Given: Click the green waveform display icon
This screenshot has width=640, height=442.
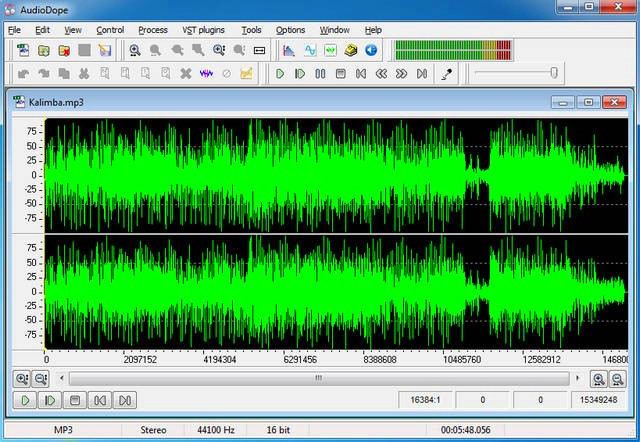Looking at the screenshot, I should click(330, 50).
